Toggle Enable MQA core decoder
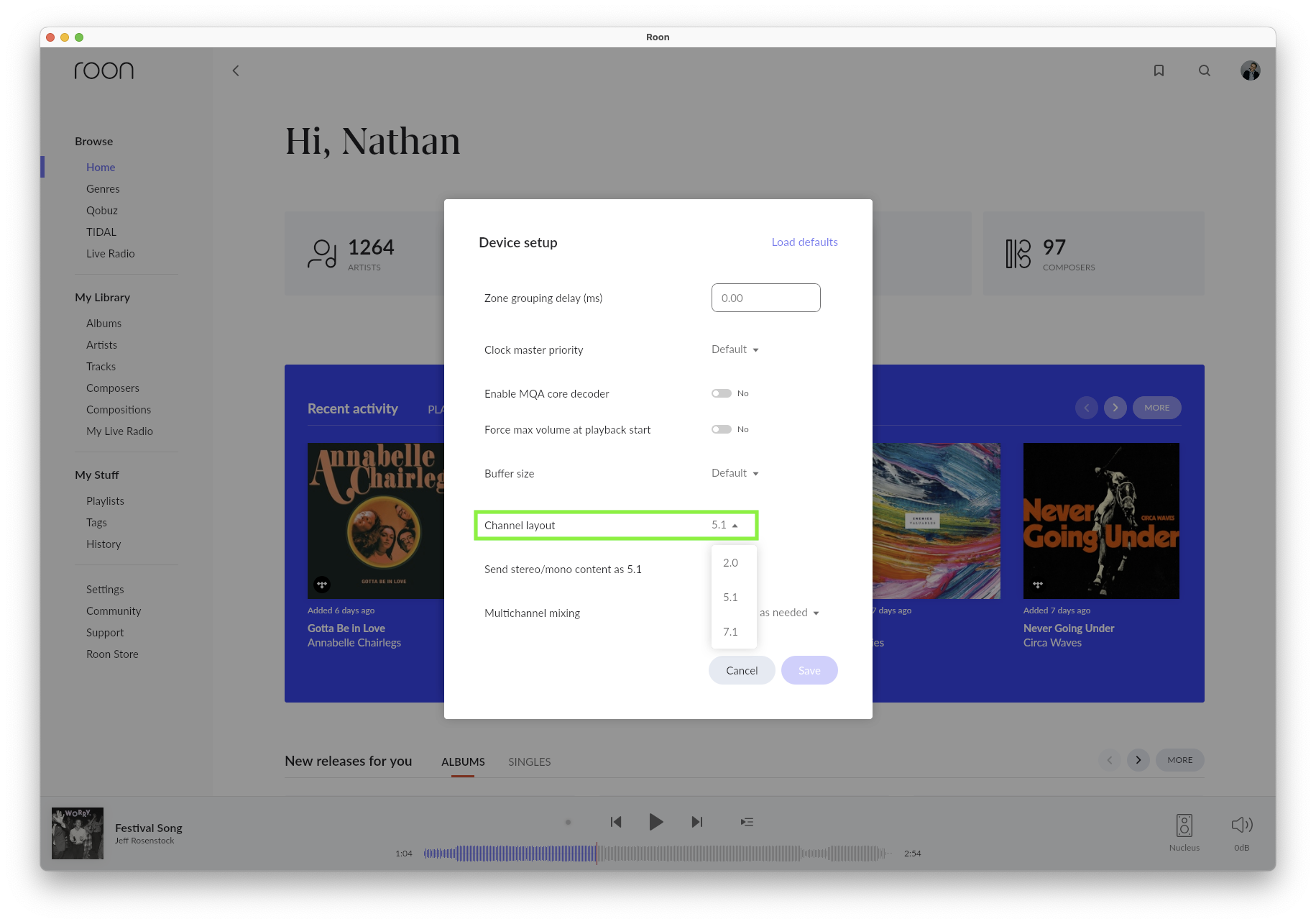 tap(722, 393)
